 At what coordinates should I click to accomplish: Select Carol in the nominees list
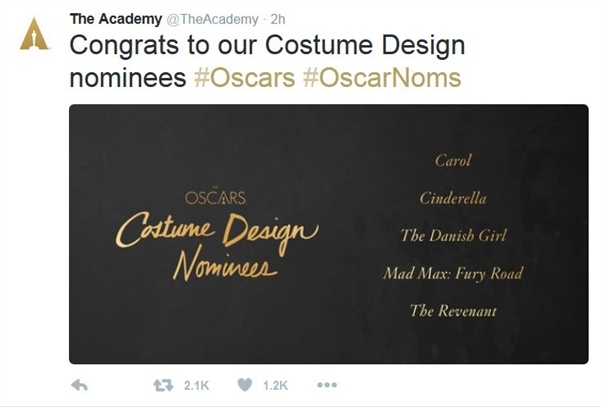point(453,160)
